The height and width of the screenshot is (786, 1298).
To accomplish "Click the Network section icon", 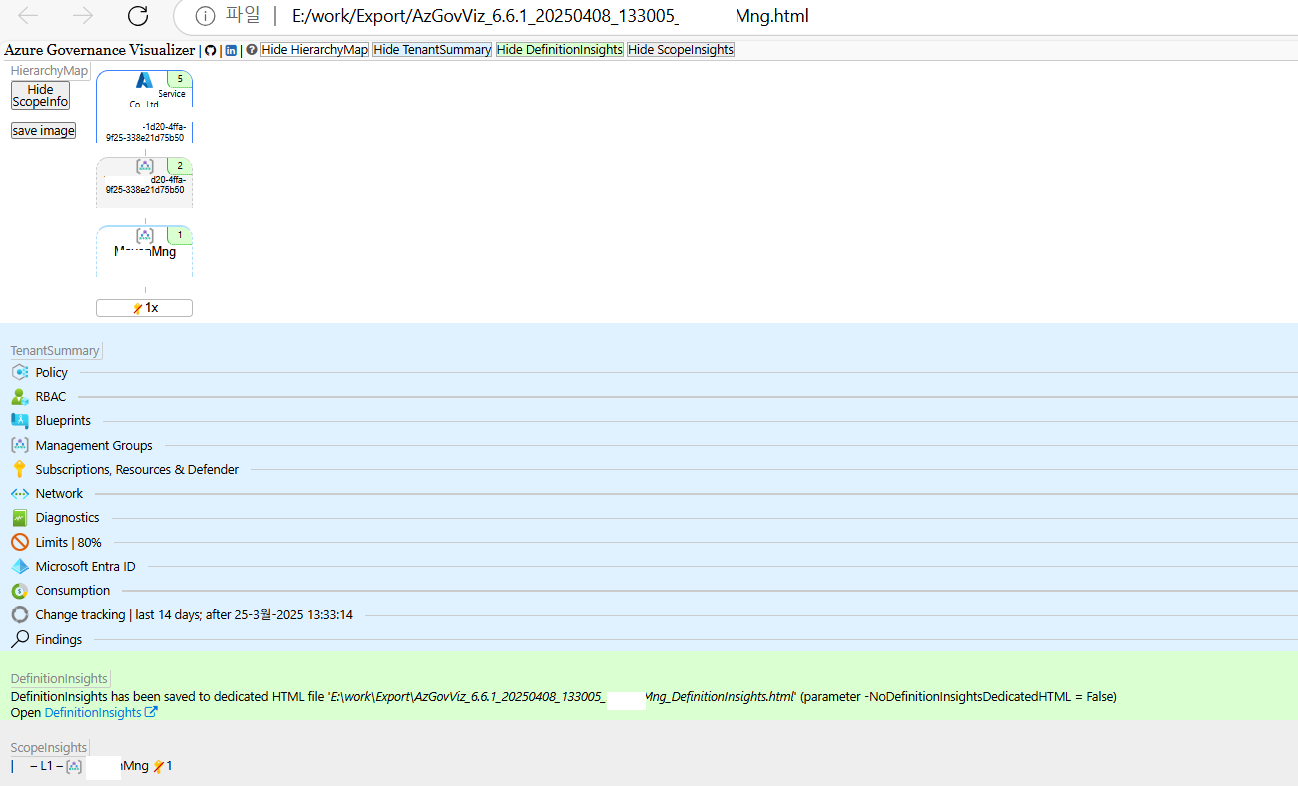I will pyautogui.click(x=20, y=494).
